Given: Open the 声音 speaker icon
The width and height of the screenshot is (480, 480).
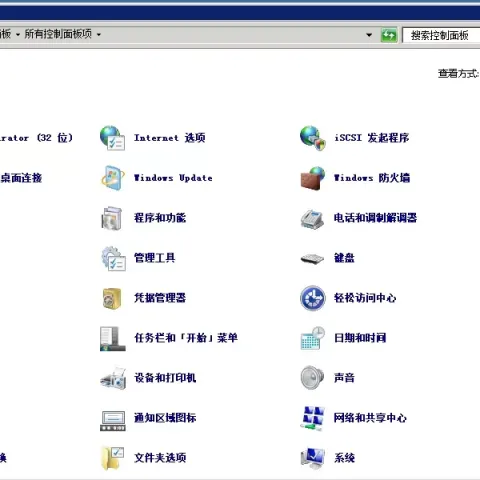Looking at the screenshot, I should (312, 378).
